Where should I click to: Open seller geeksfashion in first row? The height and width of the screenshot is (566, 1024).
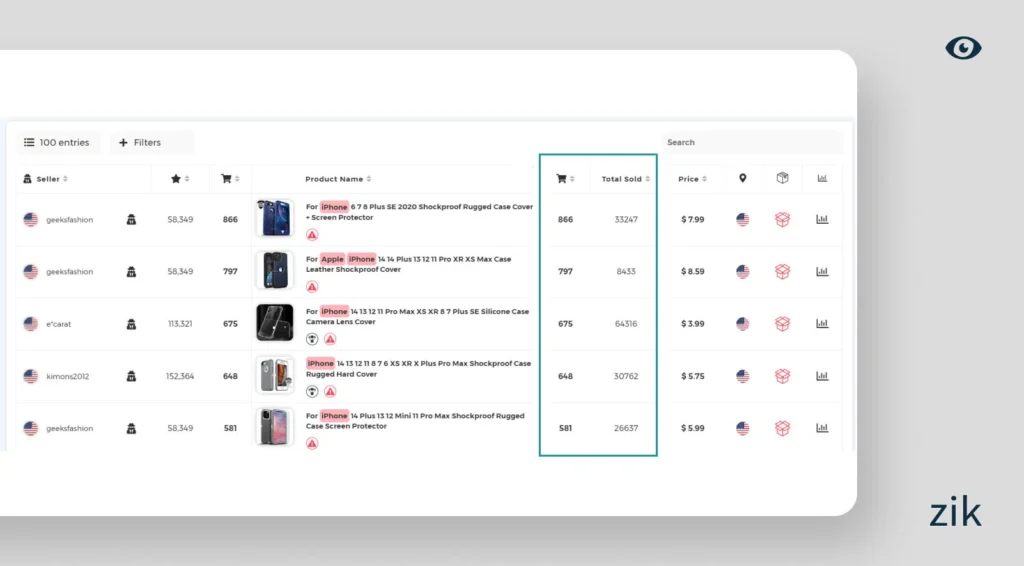(69, 220)
